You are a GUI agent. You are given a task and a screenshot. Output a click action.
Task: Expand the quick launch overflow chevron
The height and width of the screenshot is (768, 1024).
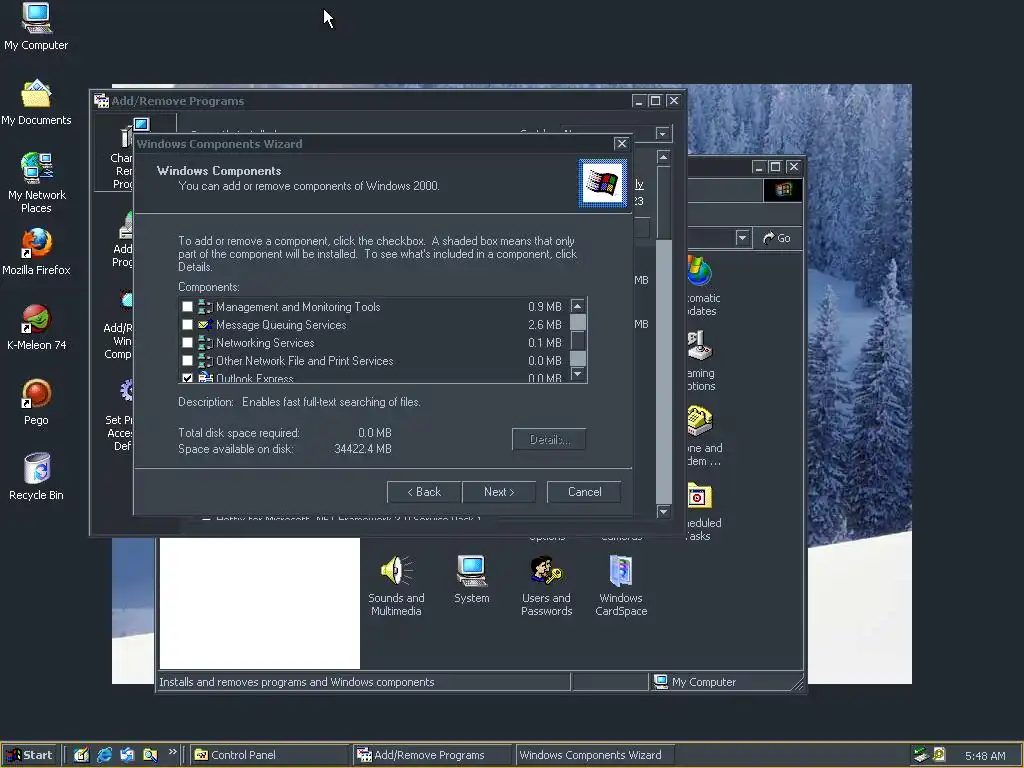[172, 752]
